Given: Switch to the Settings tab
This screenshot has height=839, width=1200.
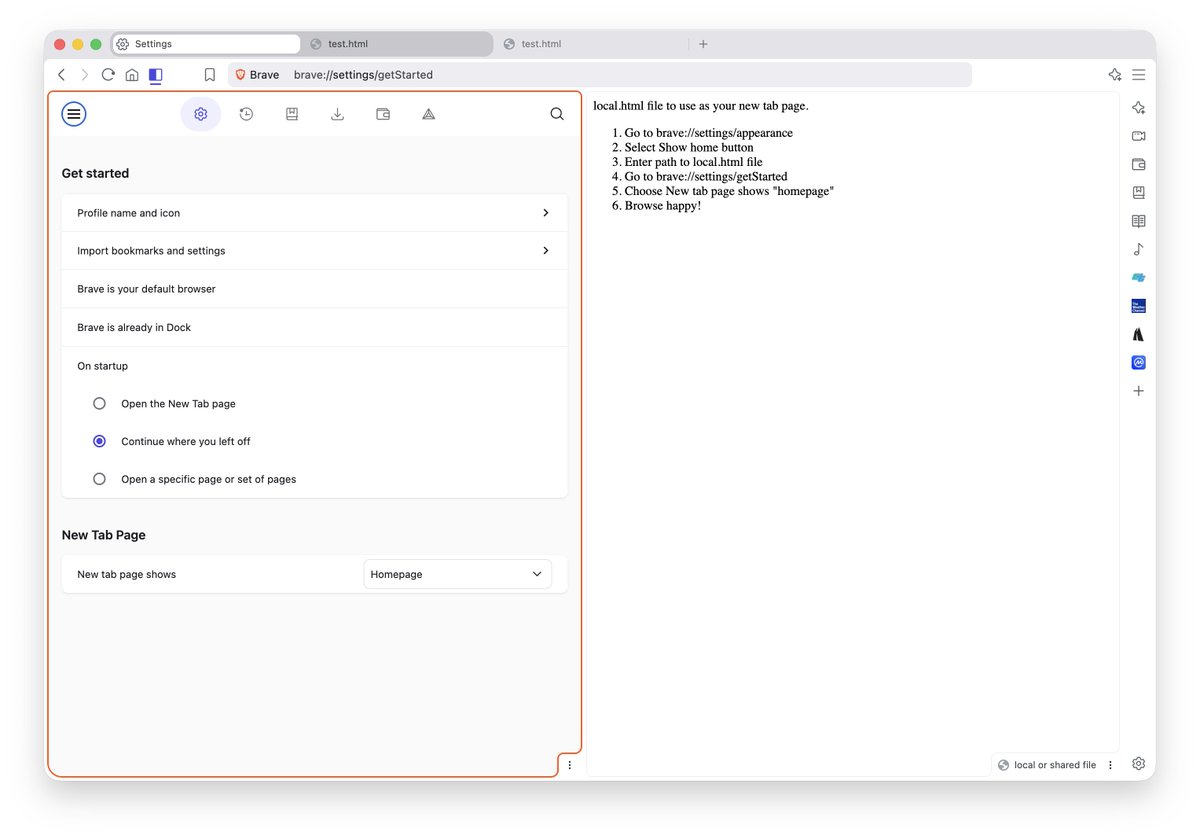Looking at the screenshot, I should [206, 44].
